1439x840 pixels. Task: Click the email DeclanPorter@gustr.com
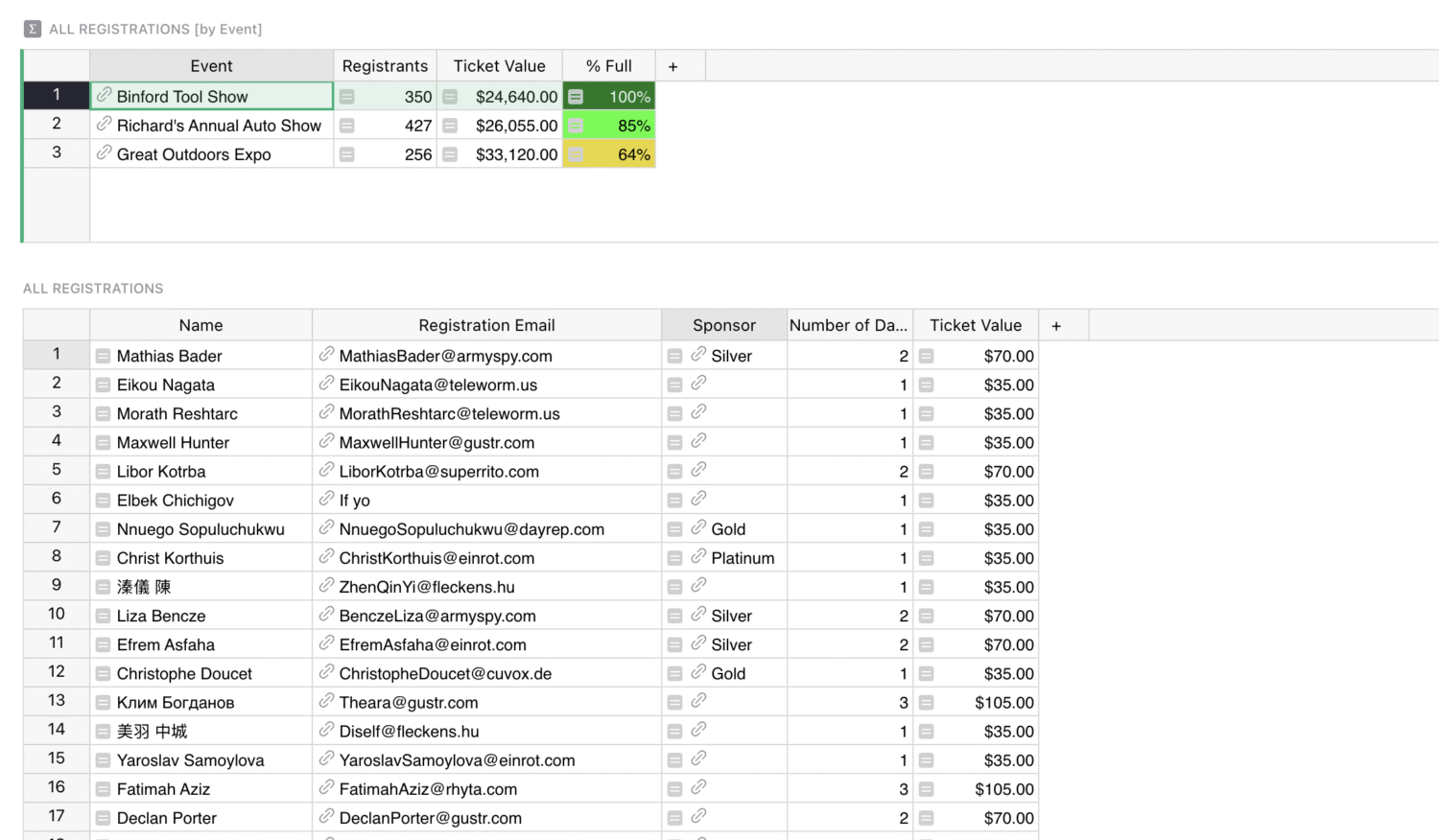pyautogui.click(x=430, y=818)
